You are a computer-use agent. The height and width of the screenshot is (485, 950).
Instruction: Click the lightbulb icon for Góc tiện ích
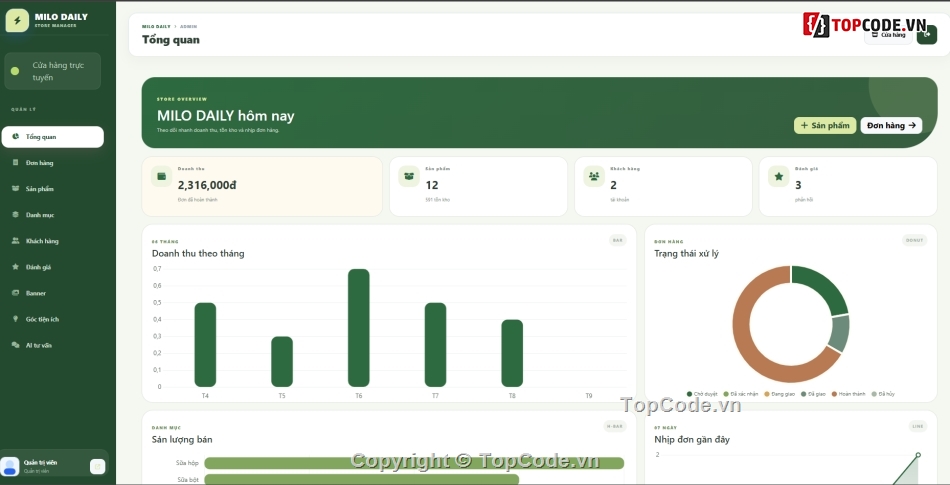coord(15,319)
